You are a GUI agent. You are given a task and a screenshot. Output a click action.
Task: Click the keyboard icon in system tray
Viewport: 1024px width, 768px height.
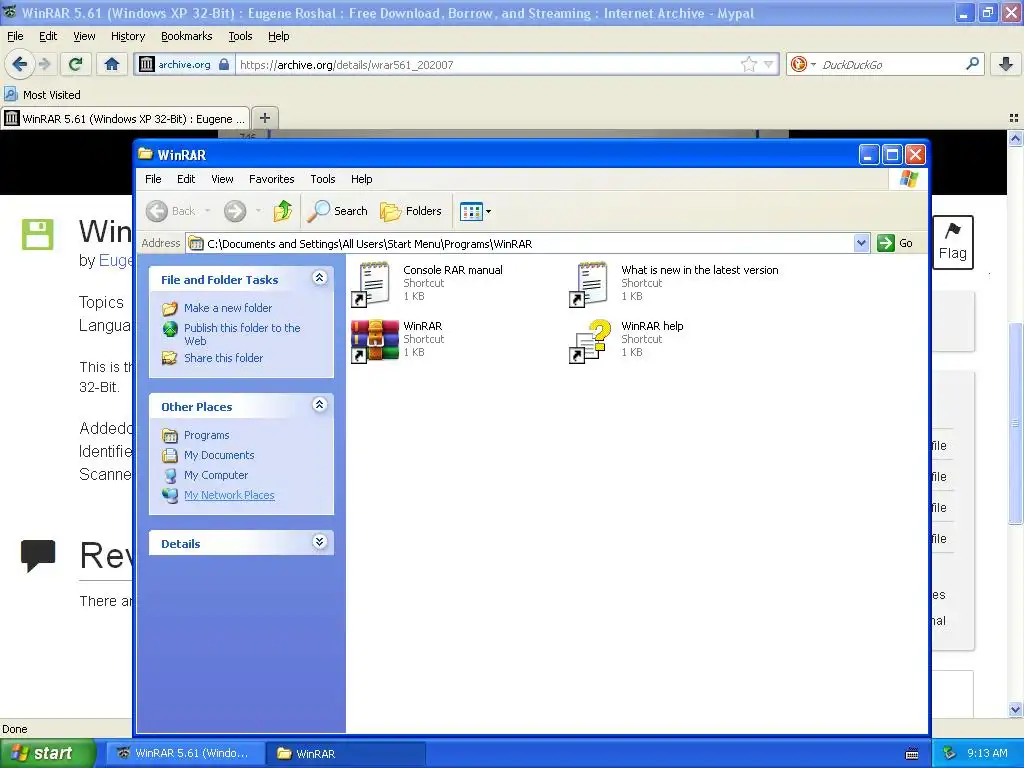pos(912,754)
